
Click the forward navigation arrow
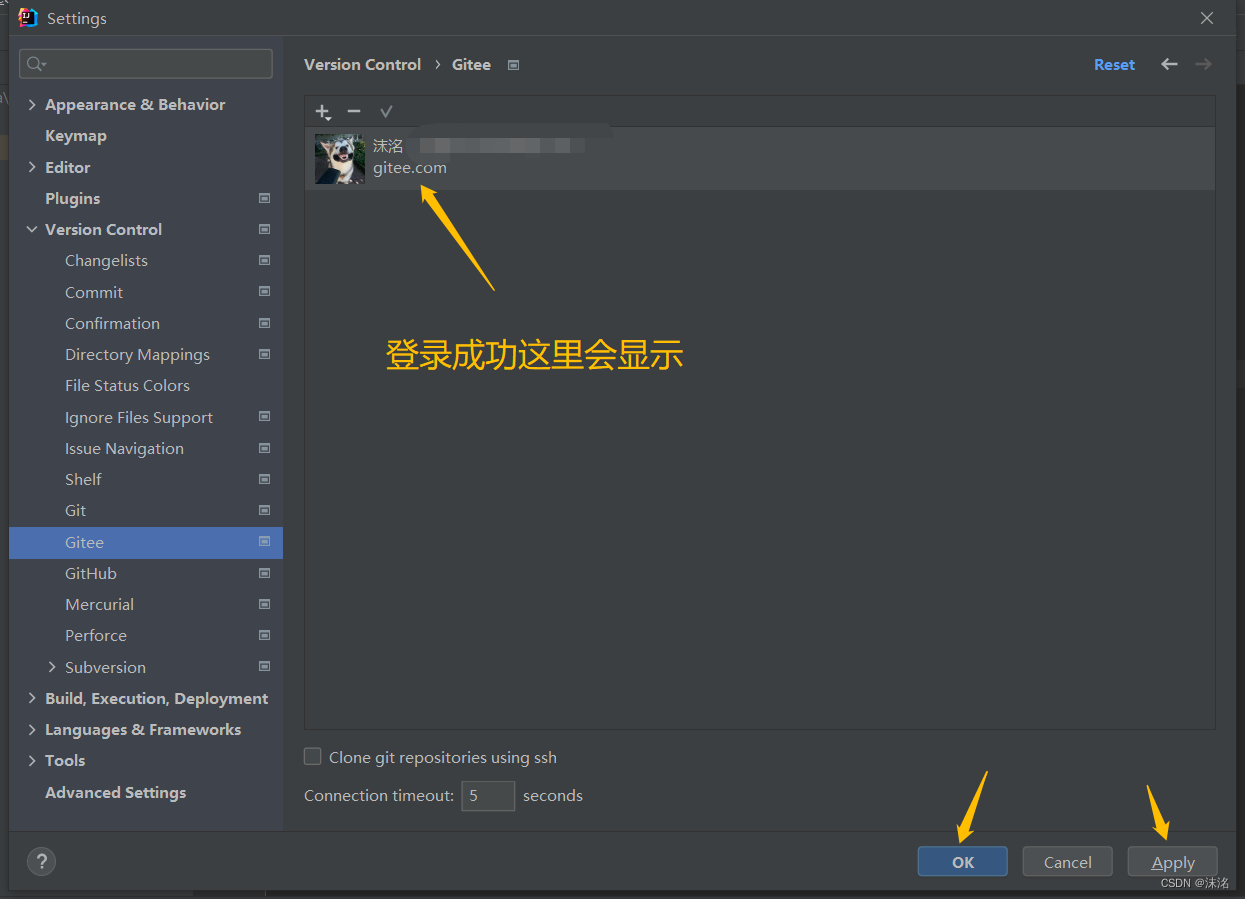(x=1203, y=64)
